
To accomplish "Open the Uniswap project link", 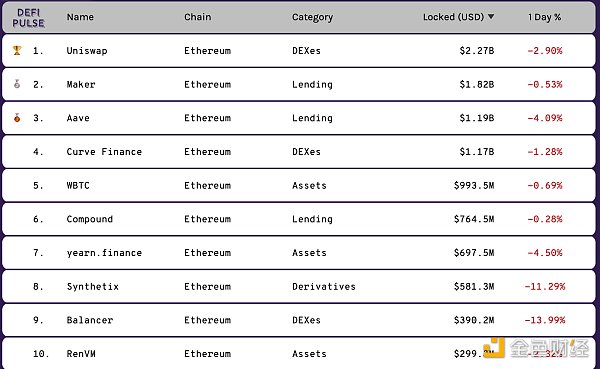I will point(87,51).
